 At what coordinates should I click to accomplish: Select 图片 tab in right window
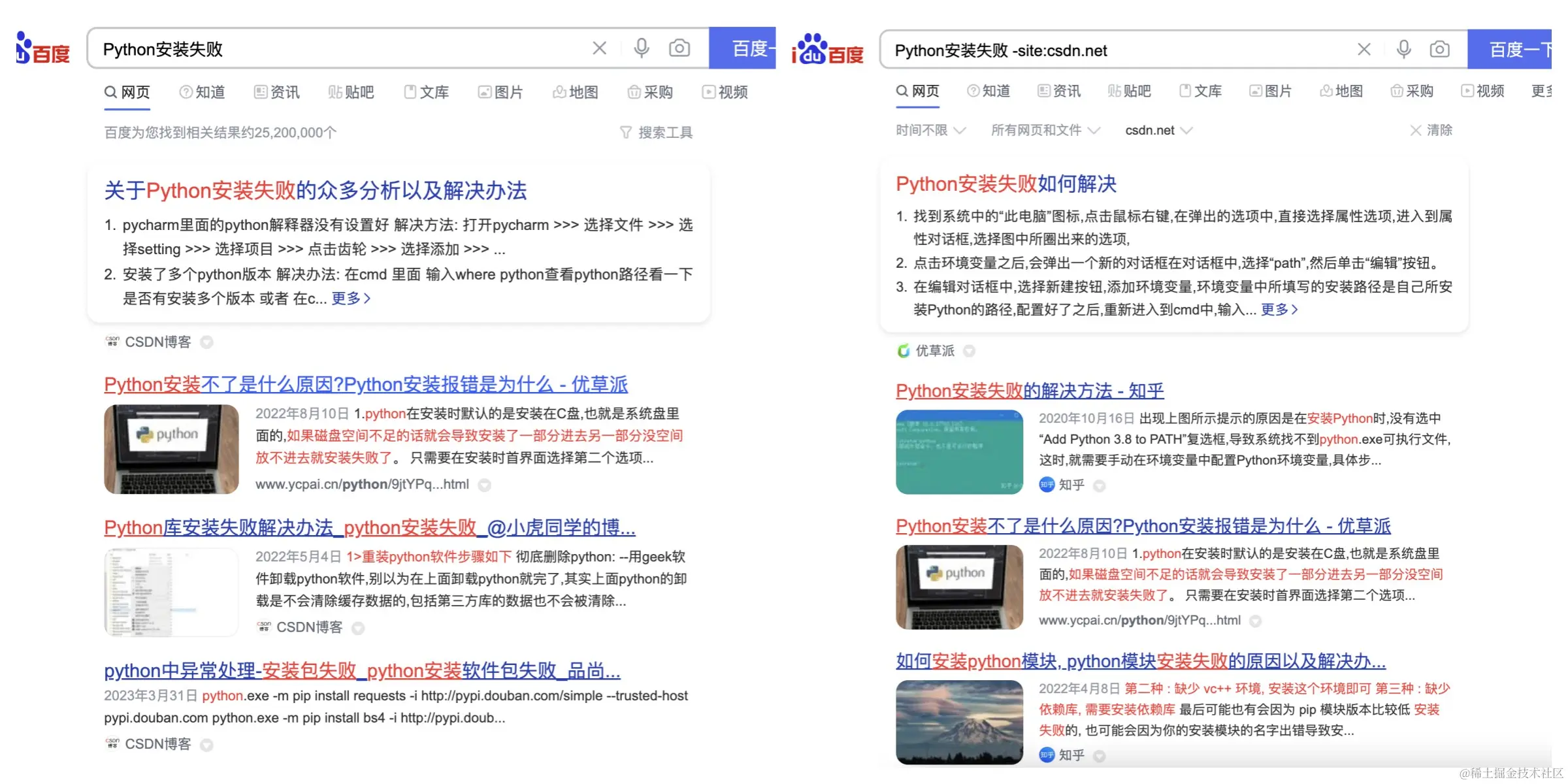[x=1271, y=91]
